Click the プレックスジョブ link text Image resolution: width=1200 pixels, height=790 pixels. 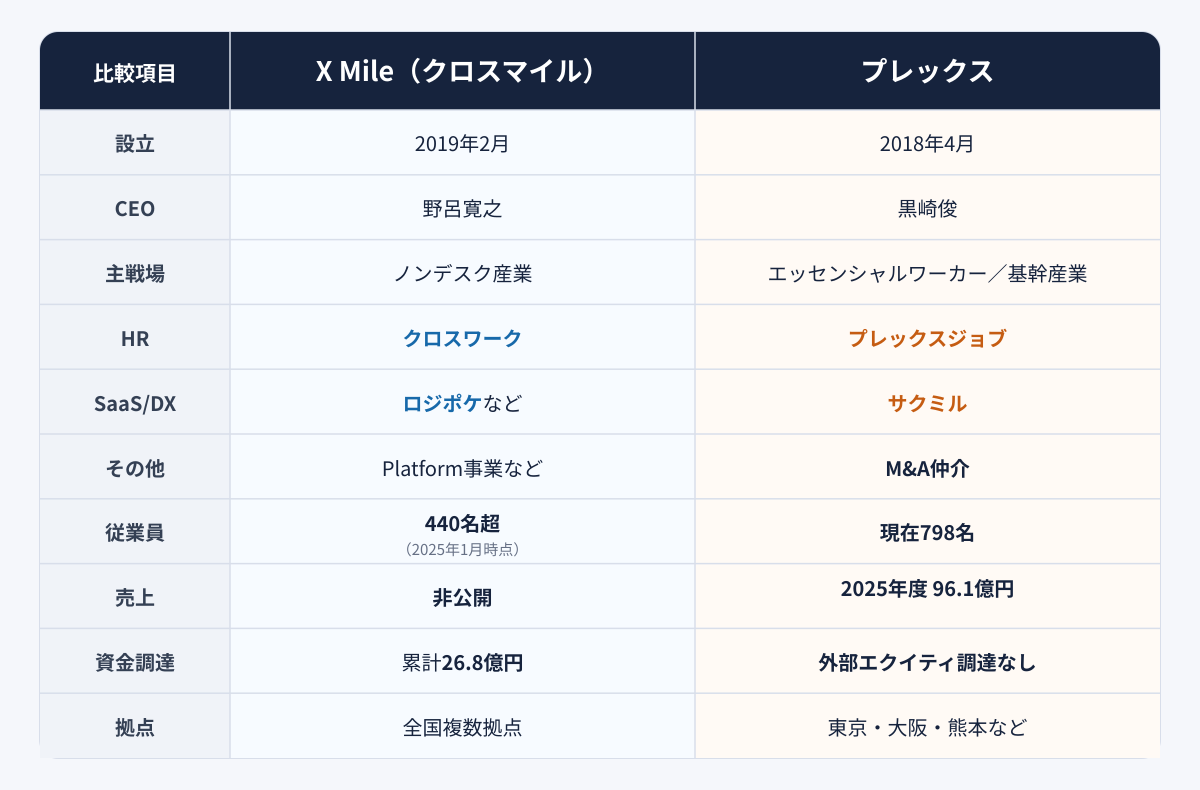pyautogui.click(x=927, y=338)
